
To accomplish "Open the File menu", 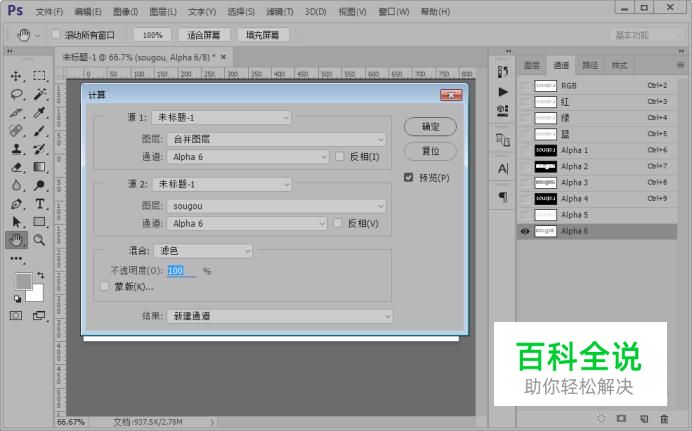I will point(49,12).
